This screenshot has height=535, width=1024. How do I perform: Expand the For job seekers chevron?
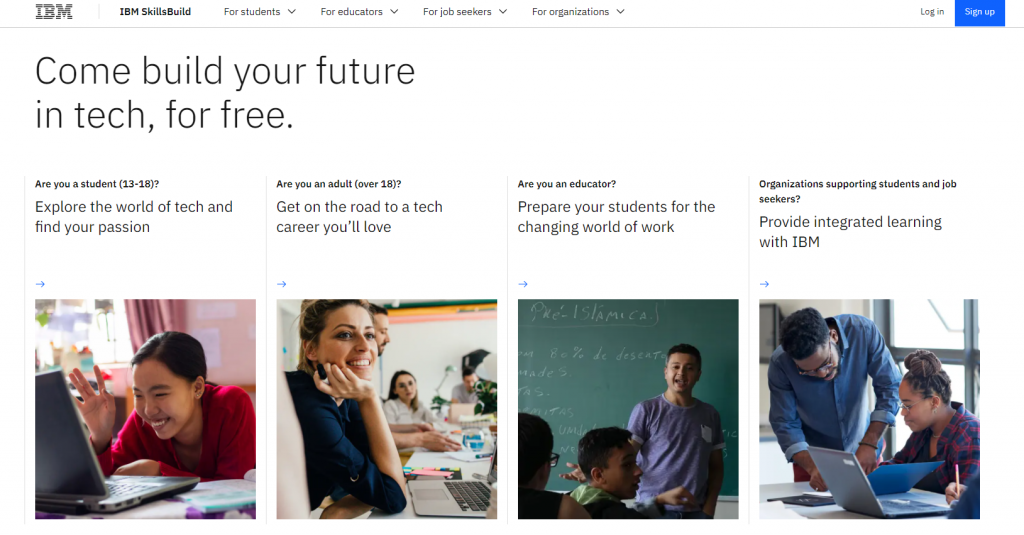point(503,12)
